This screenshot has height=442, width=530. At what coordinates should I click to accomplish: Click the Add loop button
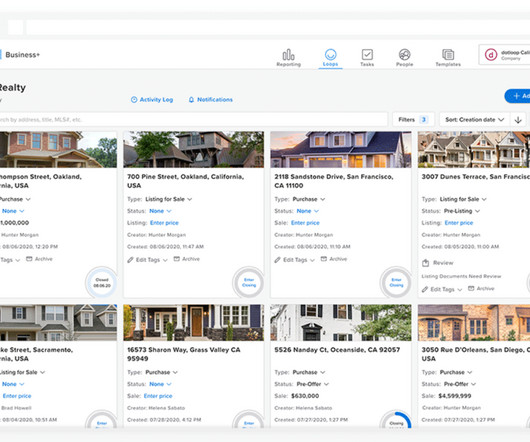pyautogui.click(x=517, y=96)
